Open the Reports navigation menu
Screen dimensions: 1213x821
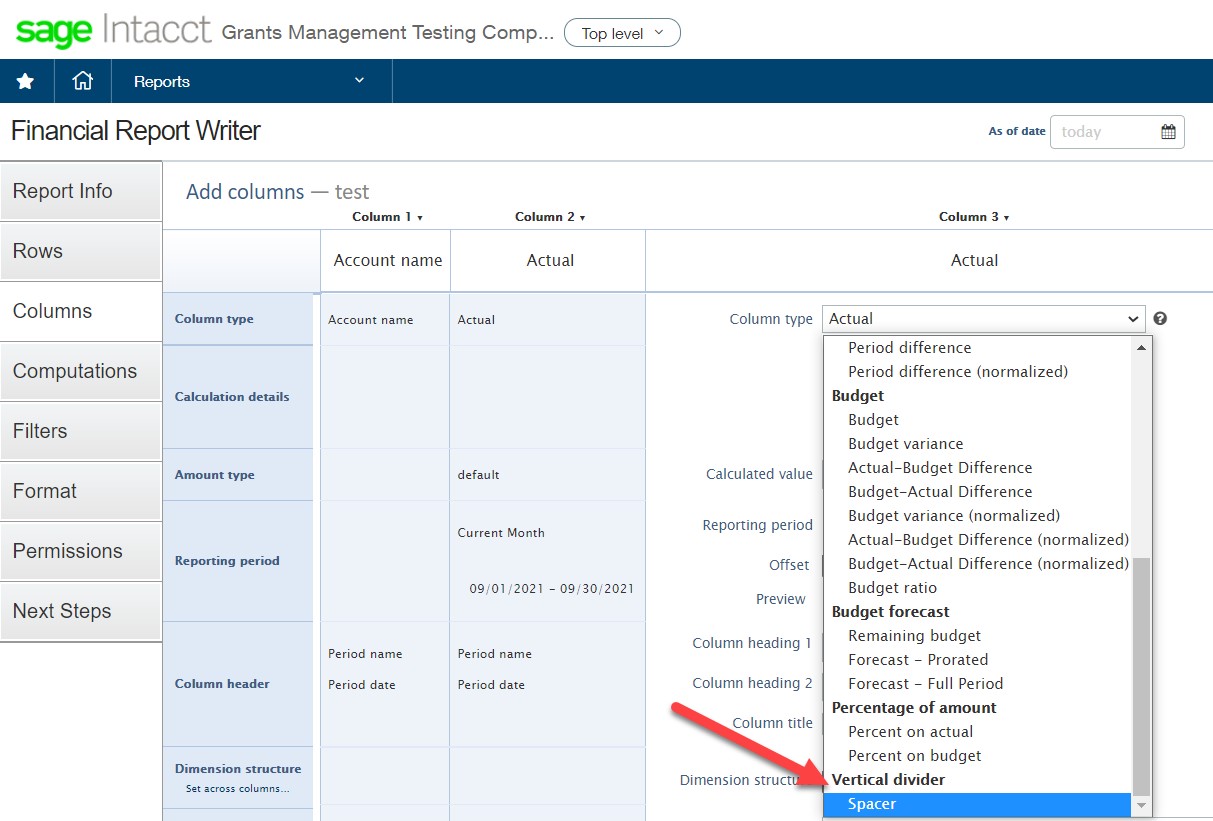tap(250, 82)
